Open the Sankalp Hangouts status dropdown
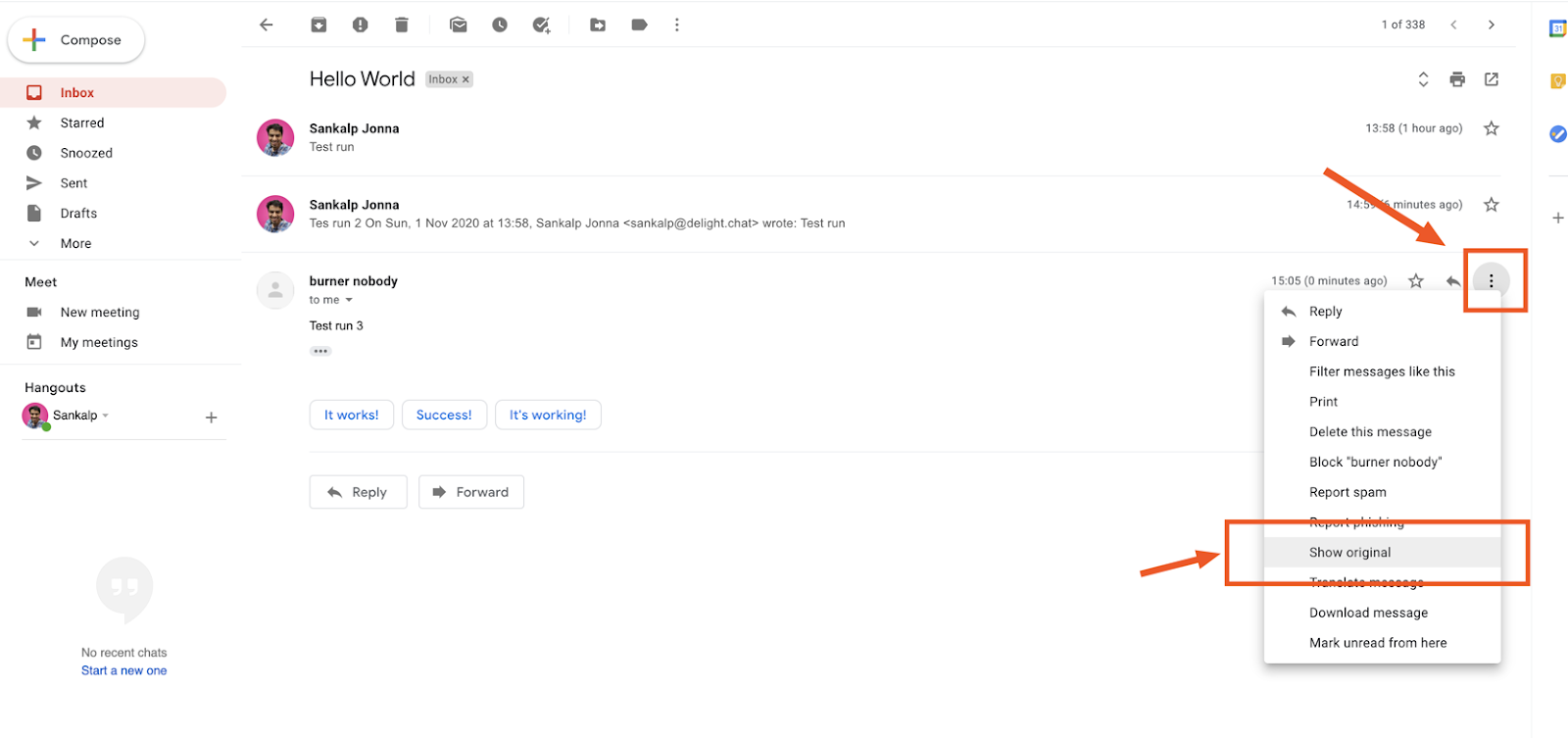 click(106, 416)
